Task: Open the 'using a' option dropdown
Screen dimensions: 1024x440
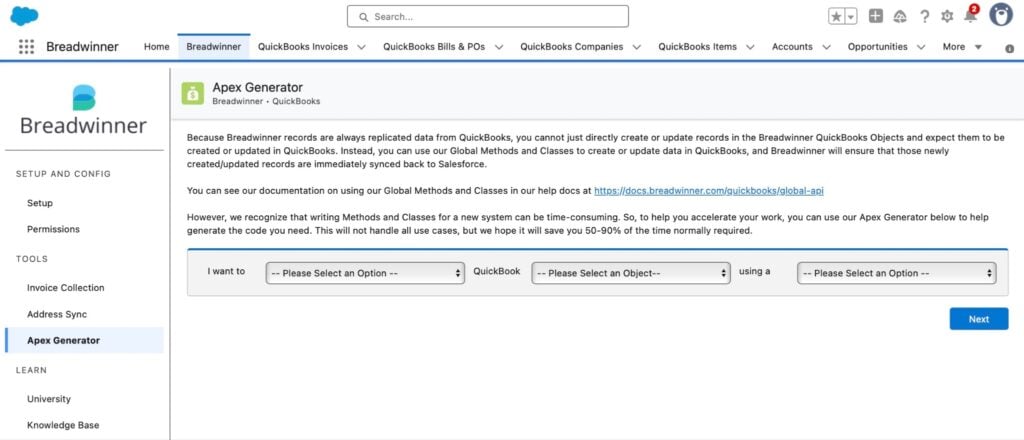Action: [x=897, y=273]
